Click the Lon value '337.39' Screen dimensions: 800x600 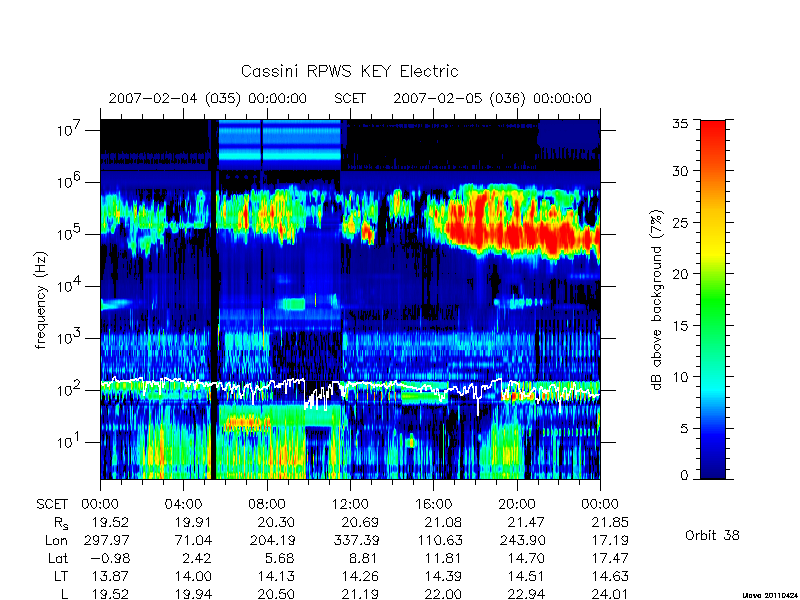click(356, 540)
